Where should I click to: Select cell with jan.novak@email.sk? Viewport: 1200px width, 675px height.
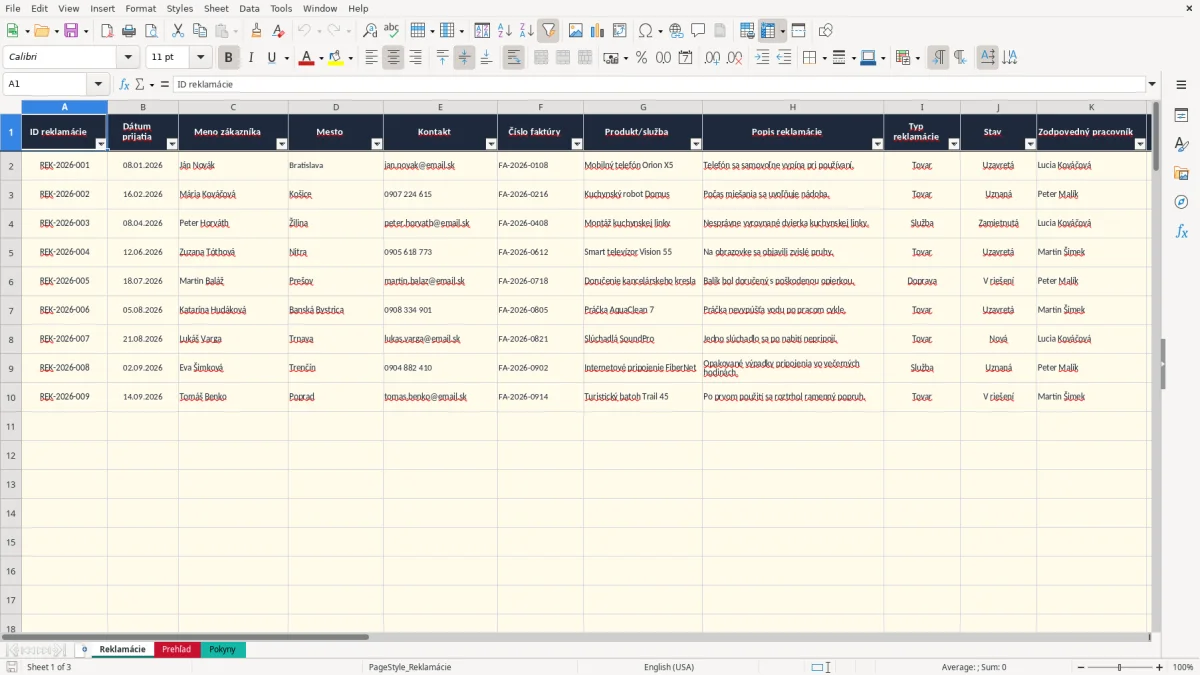tap(440, 165)
